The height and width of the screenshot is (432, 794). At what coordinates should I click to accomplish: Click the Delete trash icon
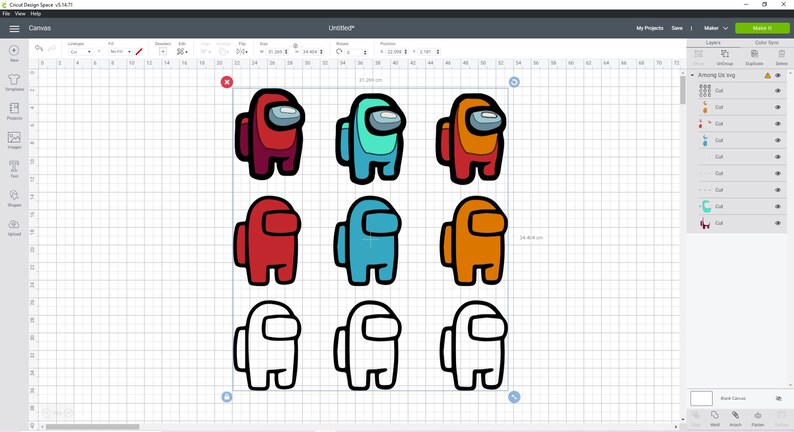(781, 54)
